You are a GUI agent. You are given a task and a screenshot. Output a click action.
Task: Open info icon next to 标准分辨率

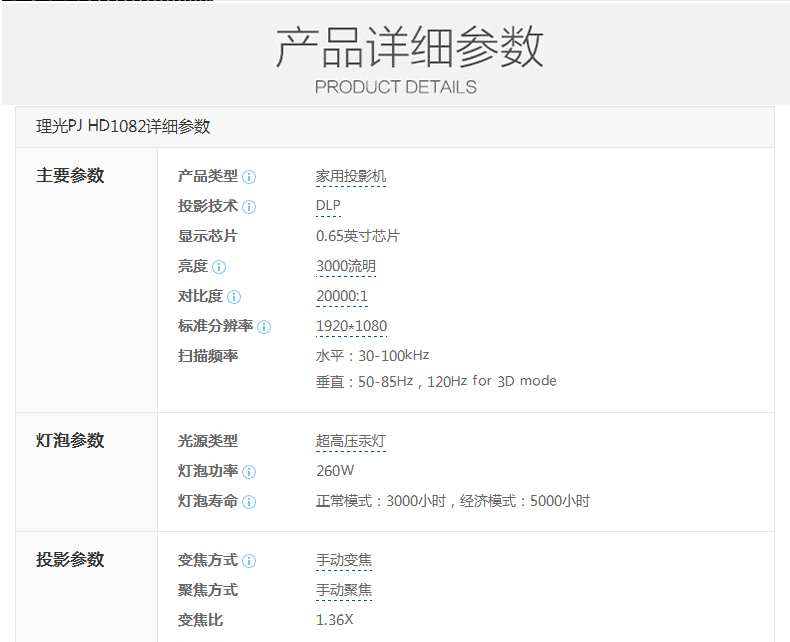[x=264, y=327]
